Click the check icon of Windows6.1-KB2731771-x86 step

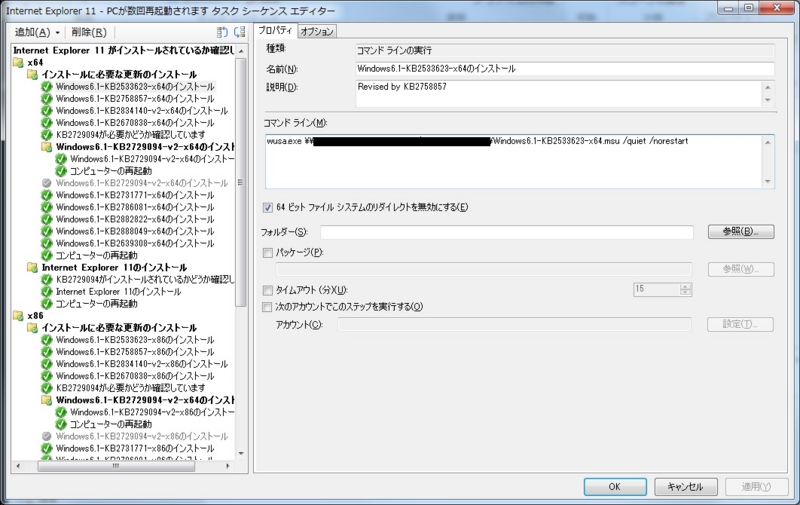pyautogui.click(x=47, y=448)
